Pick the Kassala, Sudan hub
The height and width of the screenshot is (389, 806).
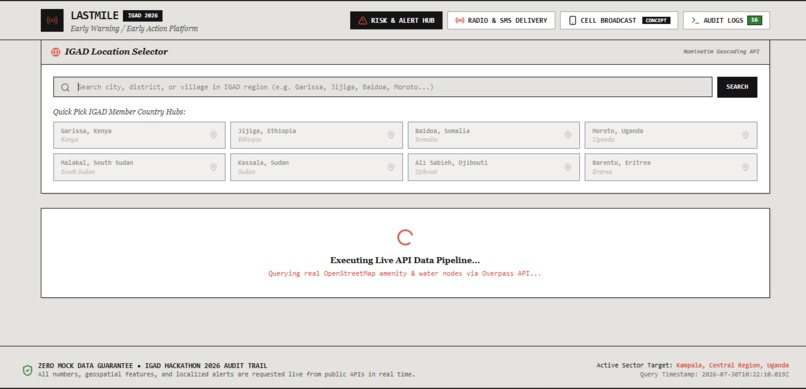pyautogui.click(x=316, y=167)
